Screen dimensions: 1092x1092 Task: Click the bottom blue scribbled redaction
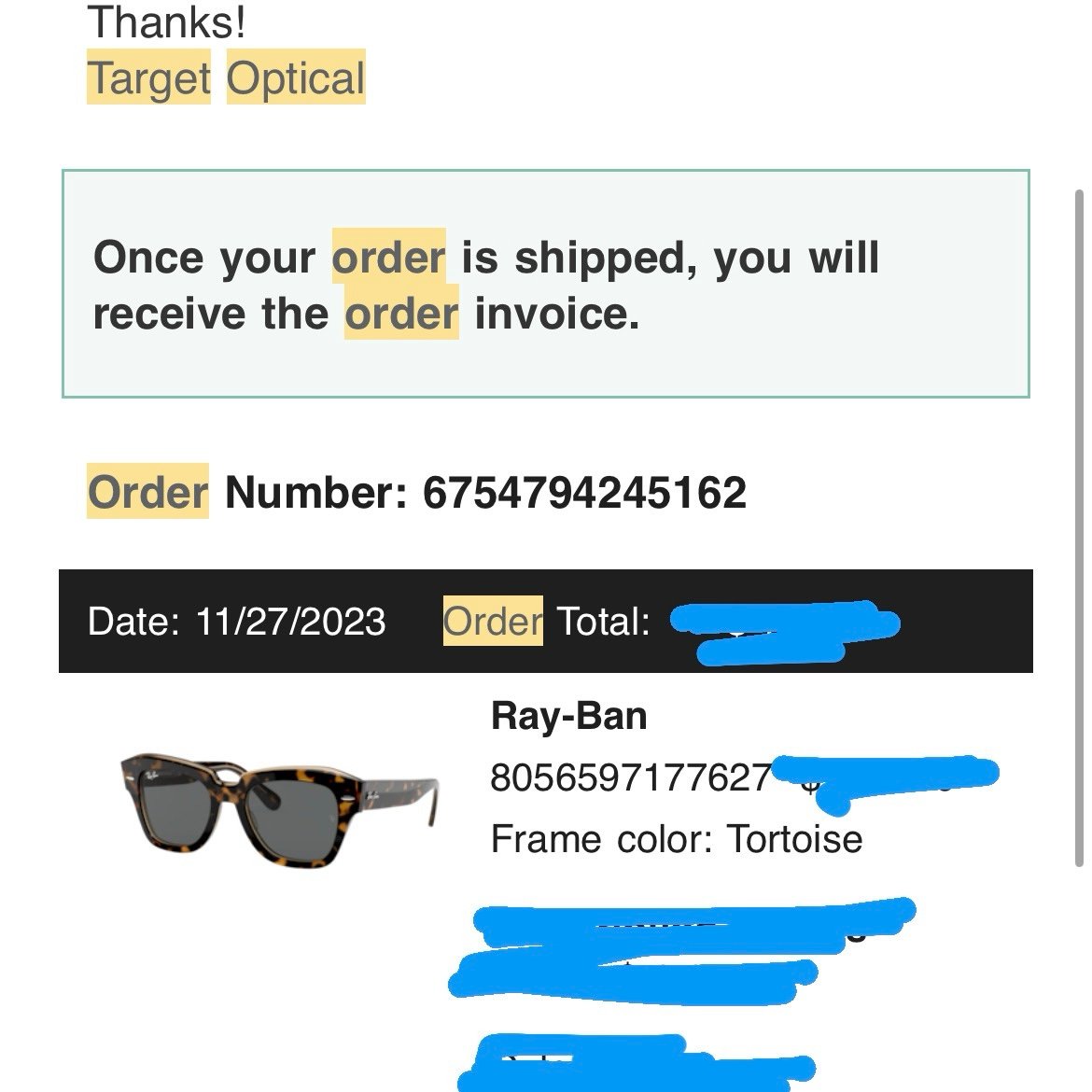tap(636, 1063)
